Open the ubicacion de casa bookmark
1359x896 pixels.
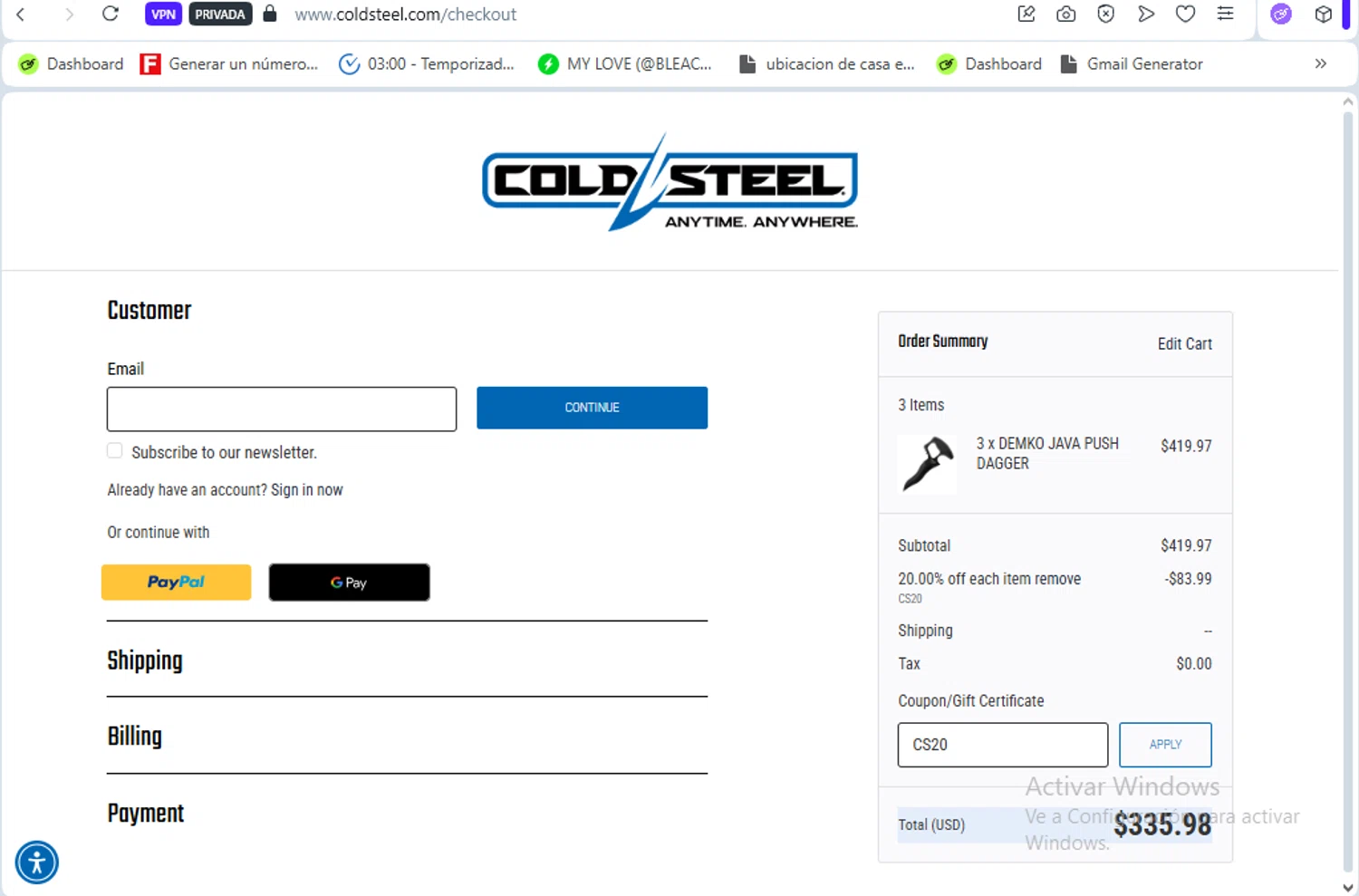click(826, 64)
